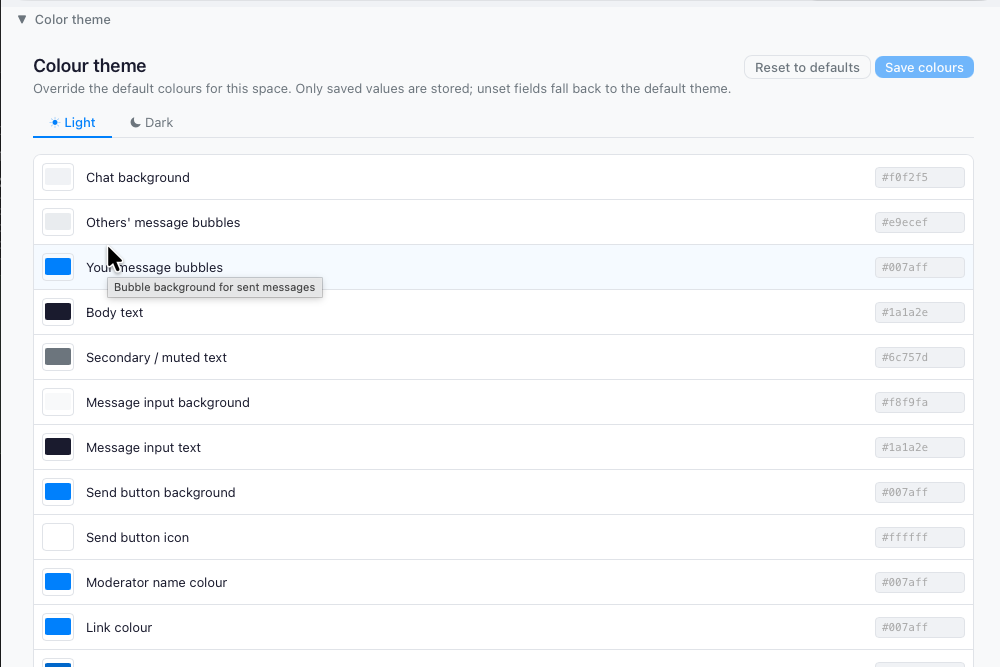The width and height of the screenshot is (1000, 667).
Task: Click the 'Colour theme' heading
Action: pos(90,66)
